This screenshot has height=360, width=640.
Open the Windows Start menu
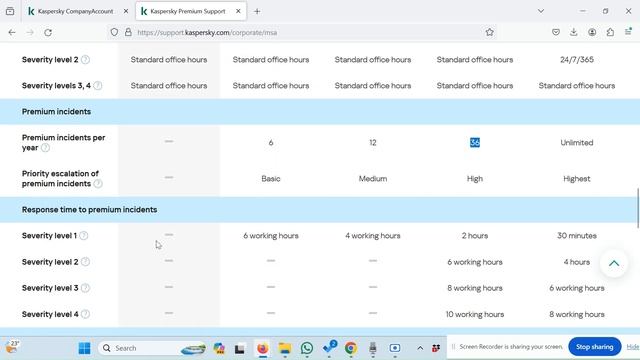pos(84,348)
